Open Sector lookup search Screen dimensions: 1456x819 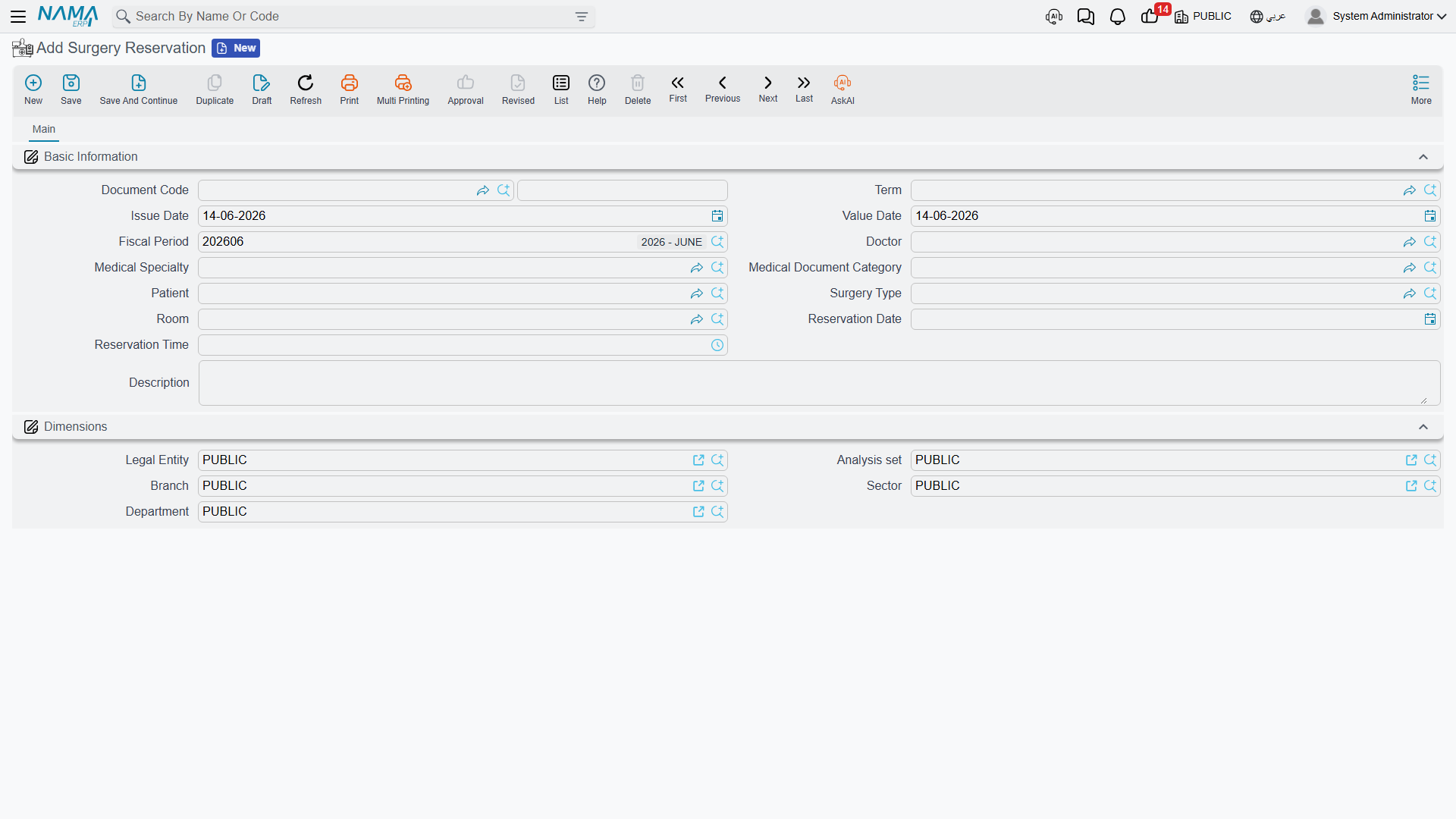(1430, 486)
